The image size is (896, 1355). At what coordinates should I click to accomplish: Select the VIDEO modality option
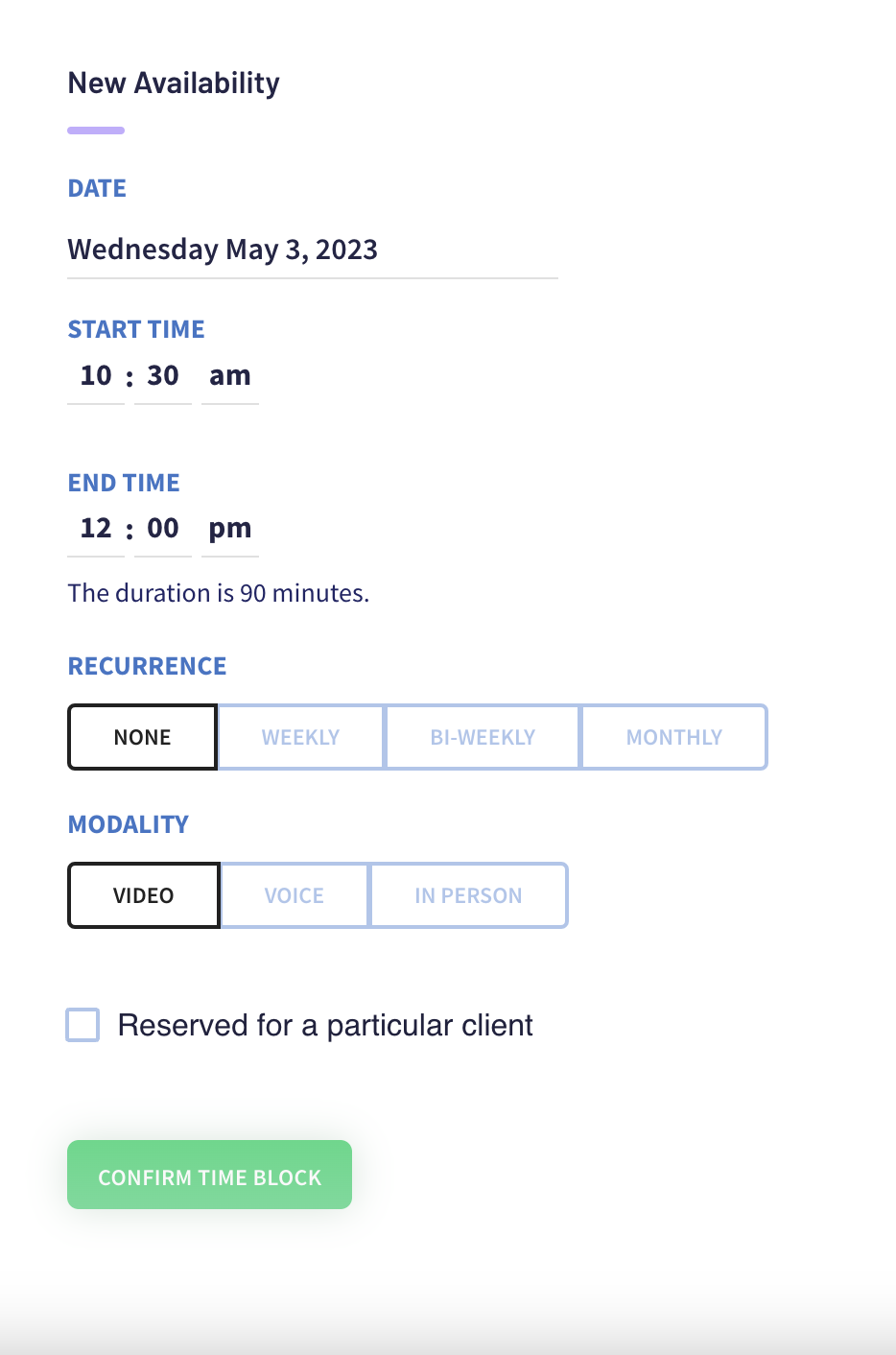click(143, 895)
